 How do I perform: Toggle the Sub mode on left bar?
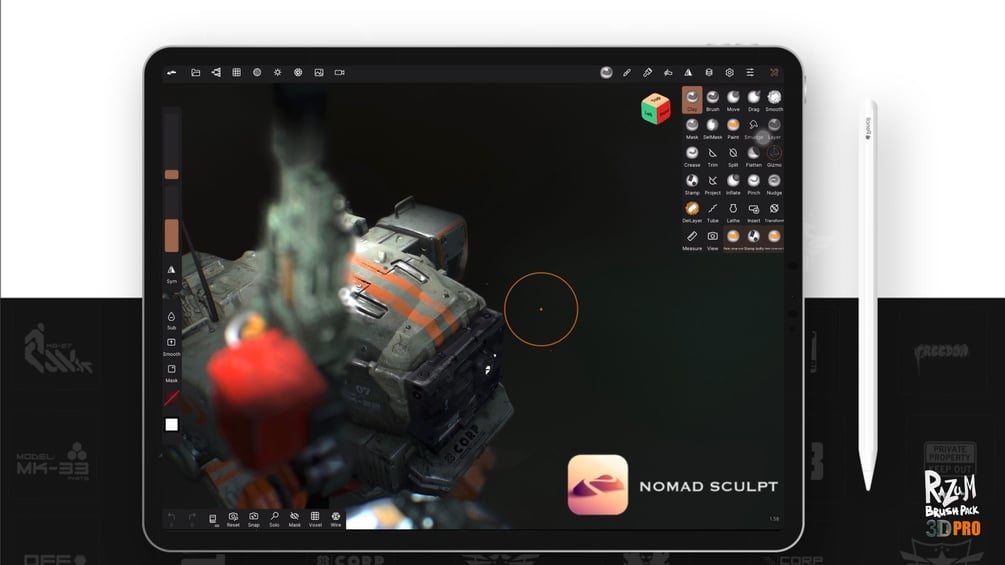(x=171, y=320)
